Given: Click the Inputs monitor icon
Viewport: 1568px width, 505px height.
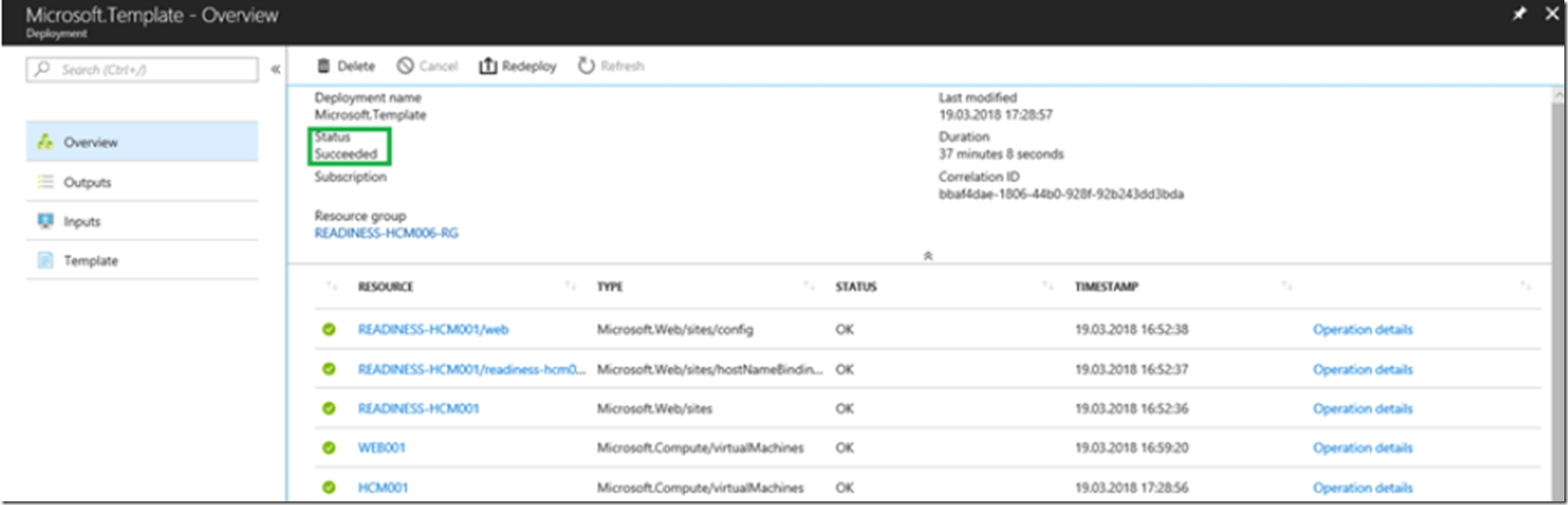Looking at the screenshot, I should click(45, 221).
